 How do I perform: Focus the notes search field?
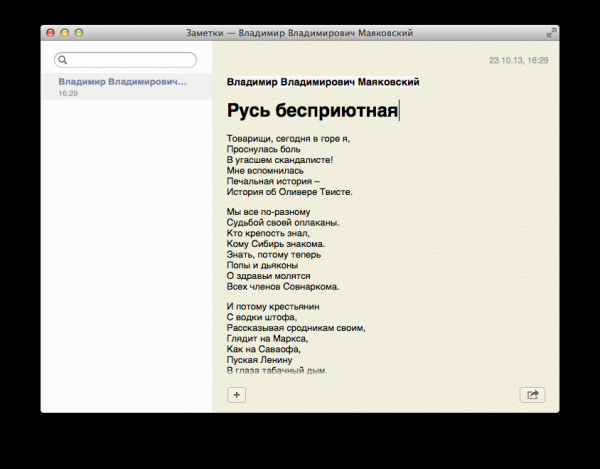pos(126,60)
